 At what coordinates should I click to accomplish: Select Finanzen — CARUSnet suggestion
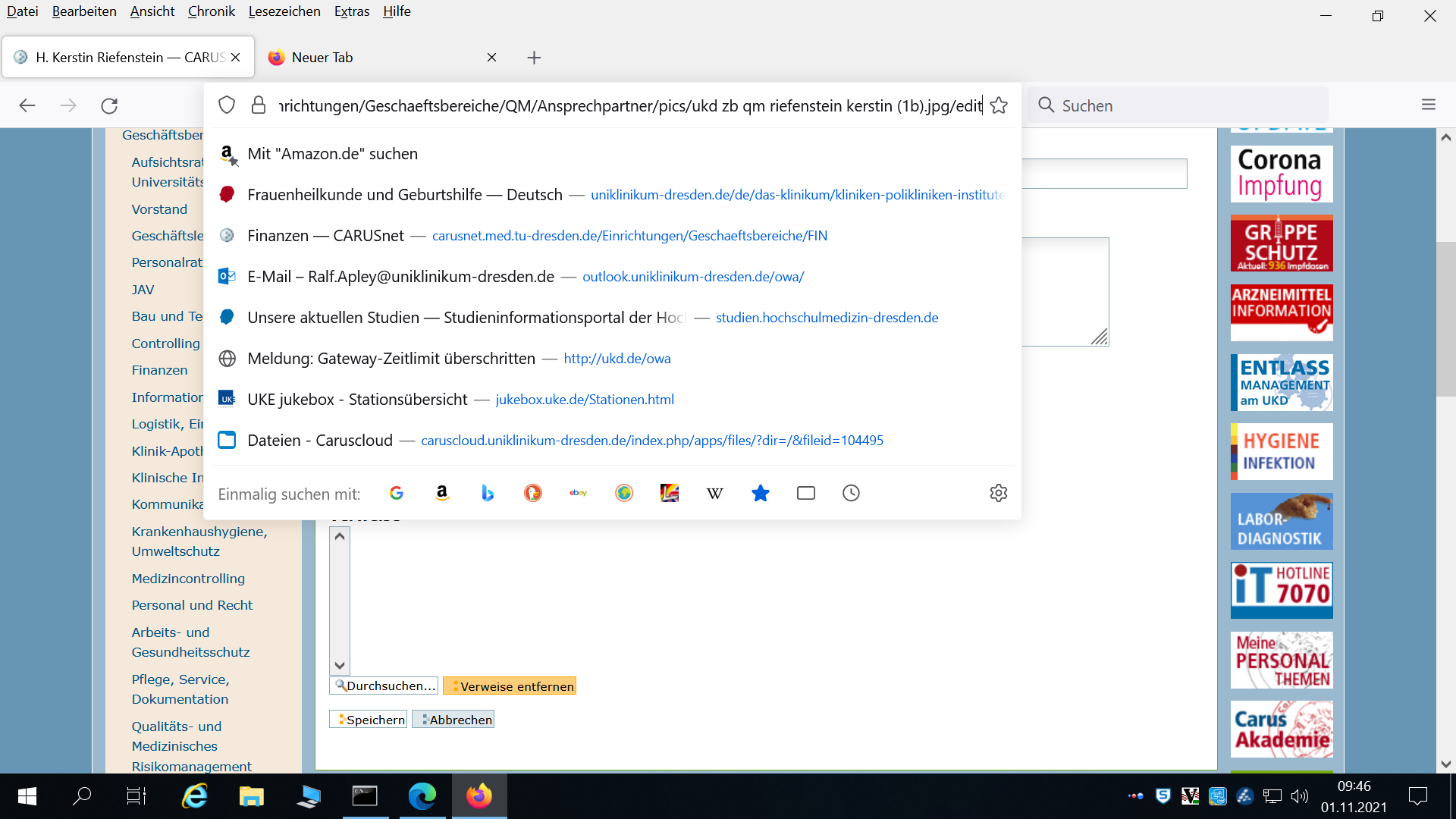point(613,236)
